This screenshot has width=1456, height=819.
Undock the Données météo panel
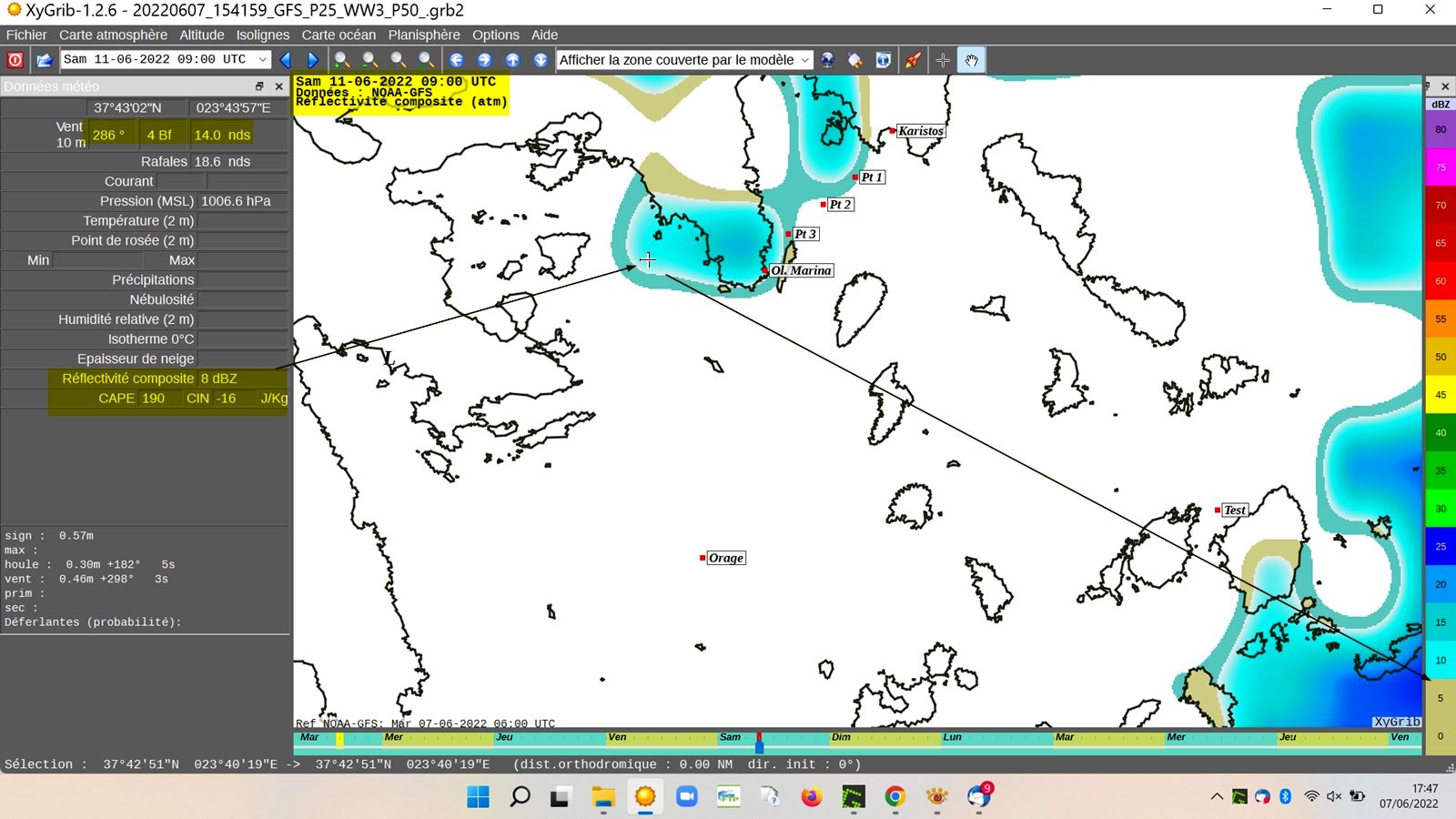coord(259,86)
